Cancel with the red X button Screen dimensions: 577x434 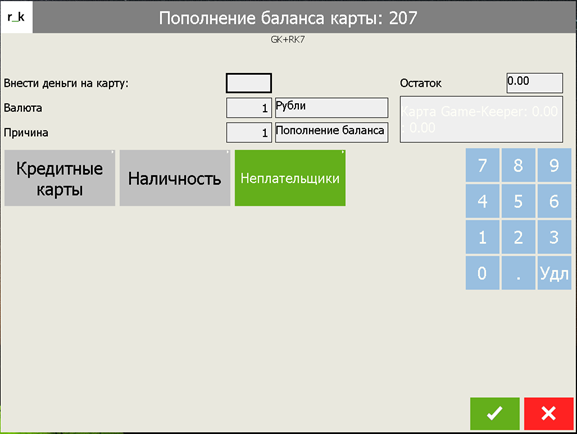549,413
